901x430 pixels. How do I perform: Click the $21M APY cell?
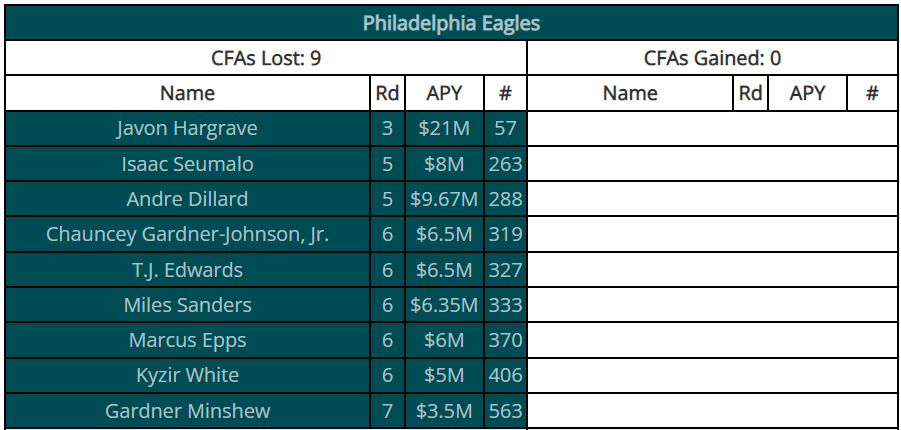[x=444, y=129]
